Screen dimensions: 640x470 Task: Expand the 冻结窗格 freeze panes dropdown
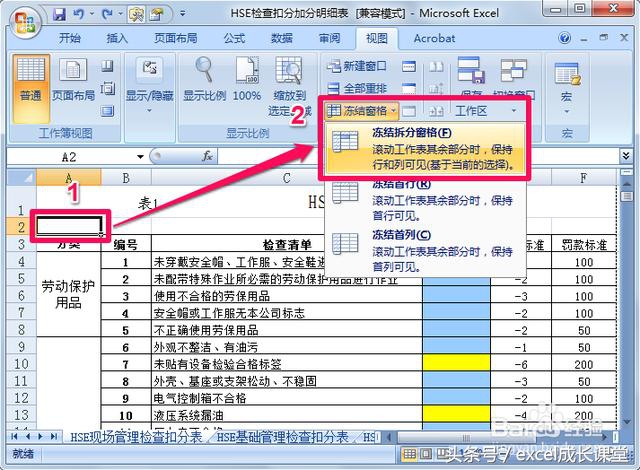[362, 109]
